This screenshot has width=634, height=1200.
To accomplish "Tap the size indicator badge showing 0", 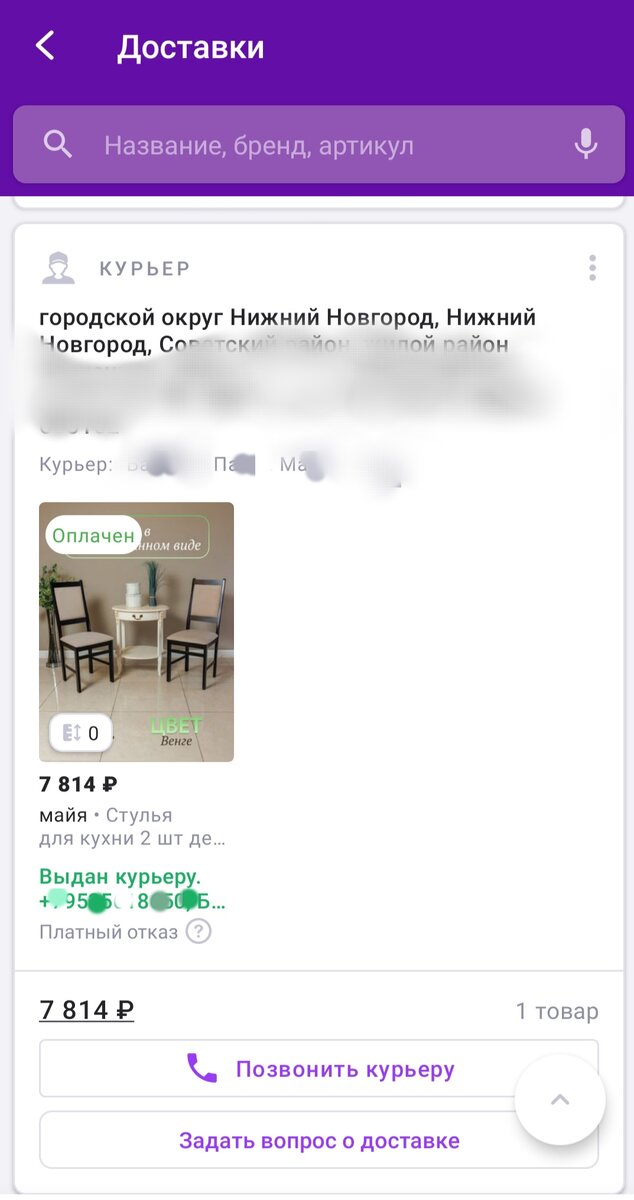I will coord(81,733).
